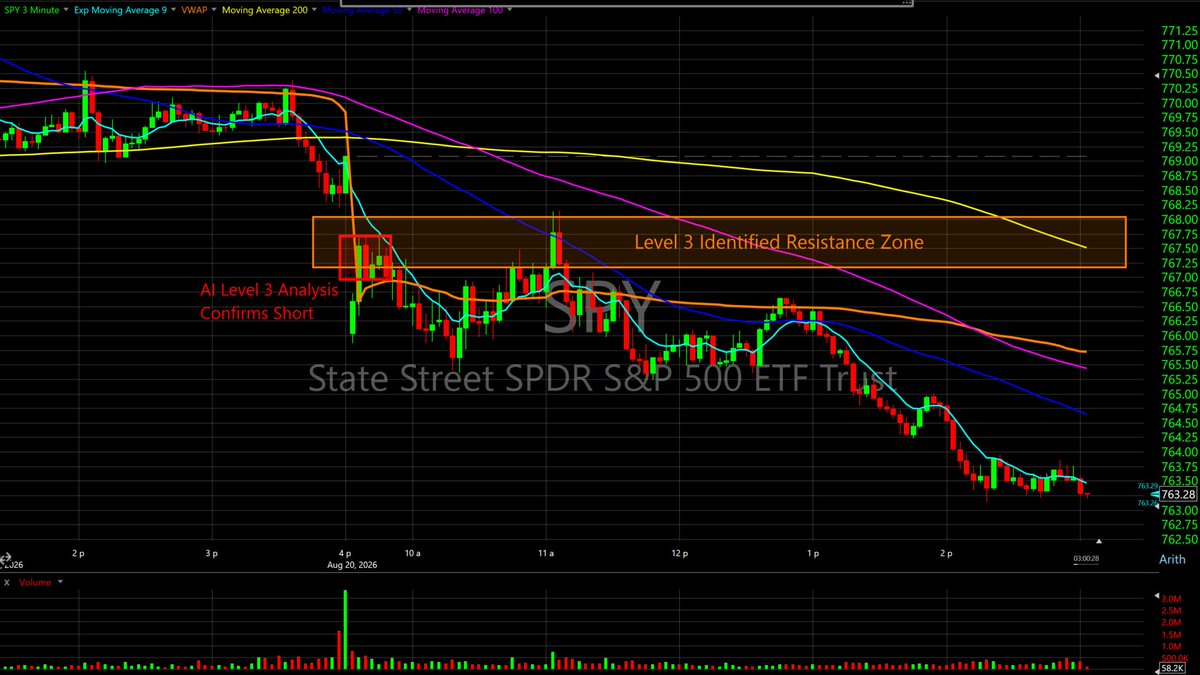The height and width of the screenshot is (675, 1200).
Task: Click the 765.00 price axis label
Action: (x=1179, y=394)
